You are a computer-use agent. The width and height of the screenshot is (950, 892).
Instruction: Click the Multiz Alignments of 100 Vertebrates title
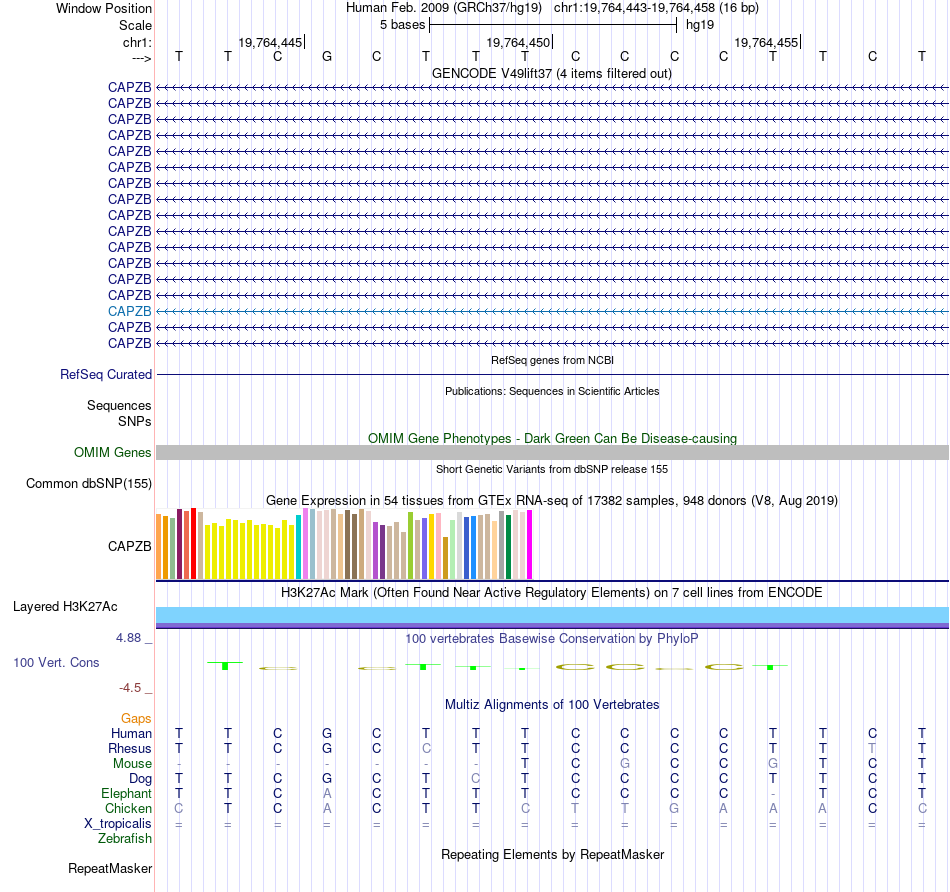tap(552, 705)
